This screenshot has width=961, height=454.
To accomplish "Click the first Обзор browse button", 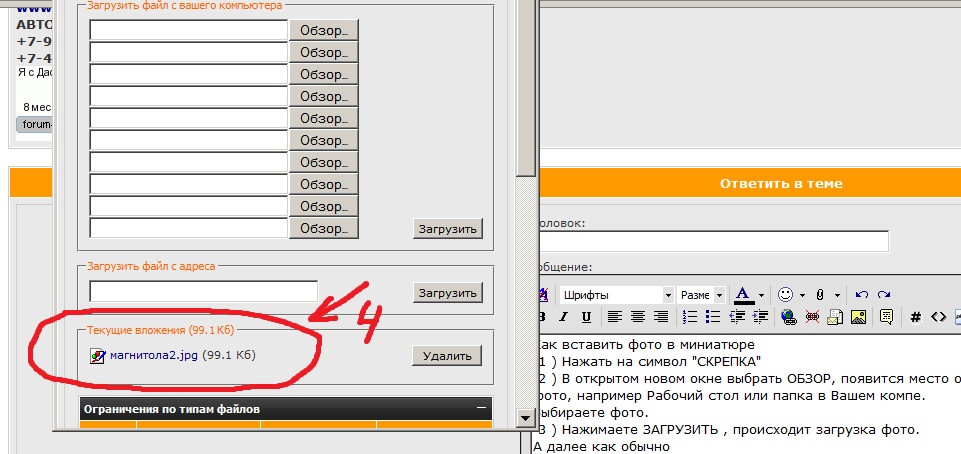I will tap(323, 29).
